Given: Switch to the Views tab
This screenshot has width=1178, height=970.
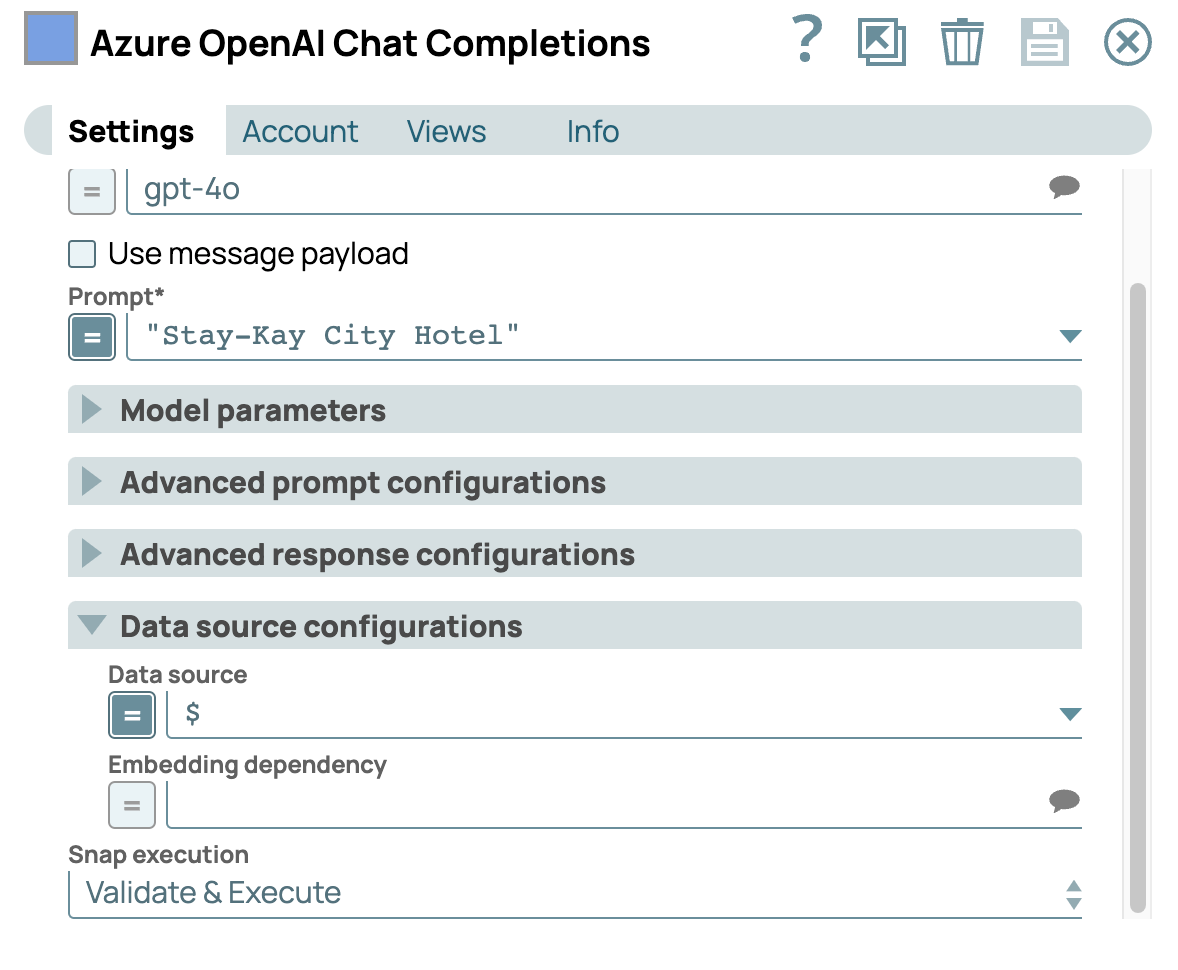Looking at the screenshot, I should click(x=446, y=132).
